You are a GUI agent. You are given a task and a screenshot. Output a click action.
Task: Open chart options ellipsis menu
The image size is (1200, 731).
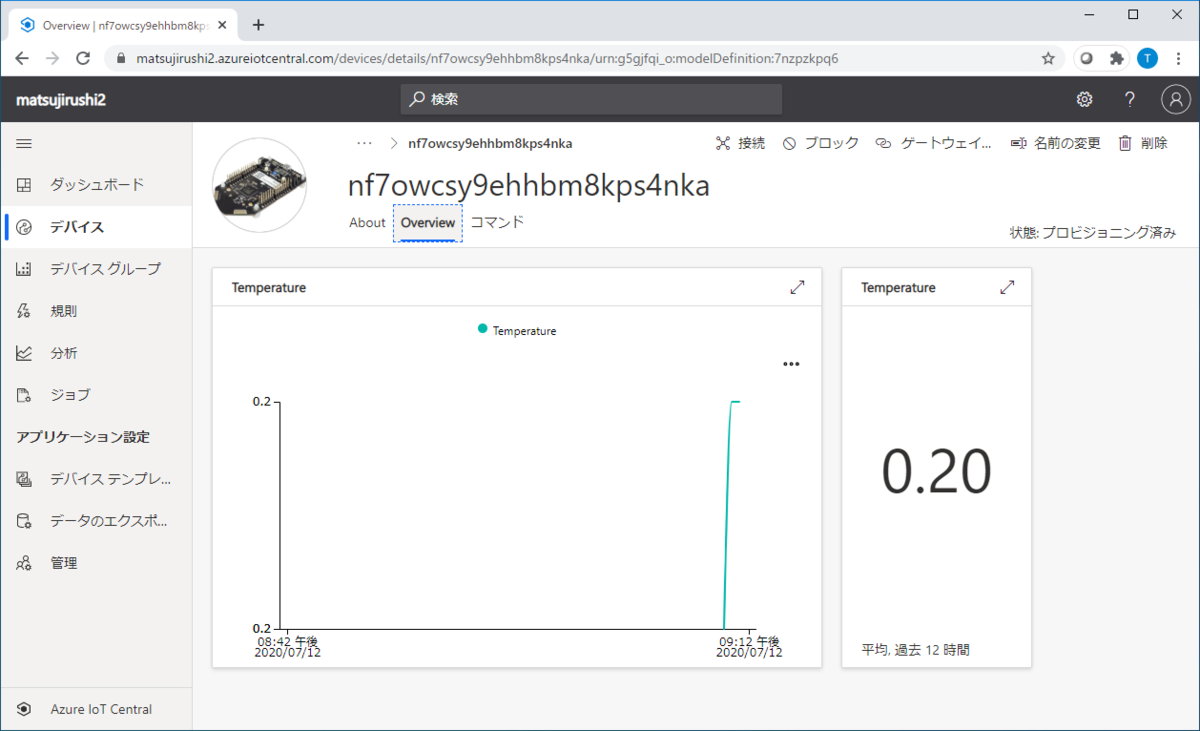[x=791, y=364]
